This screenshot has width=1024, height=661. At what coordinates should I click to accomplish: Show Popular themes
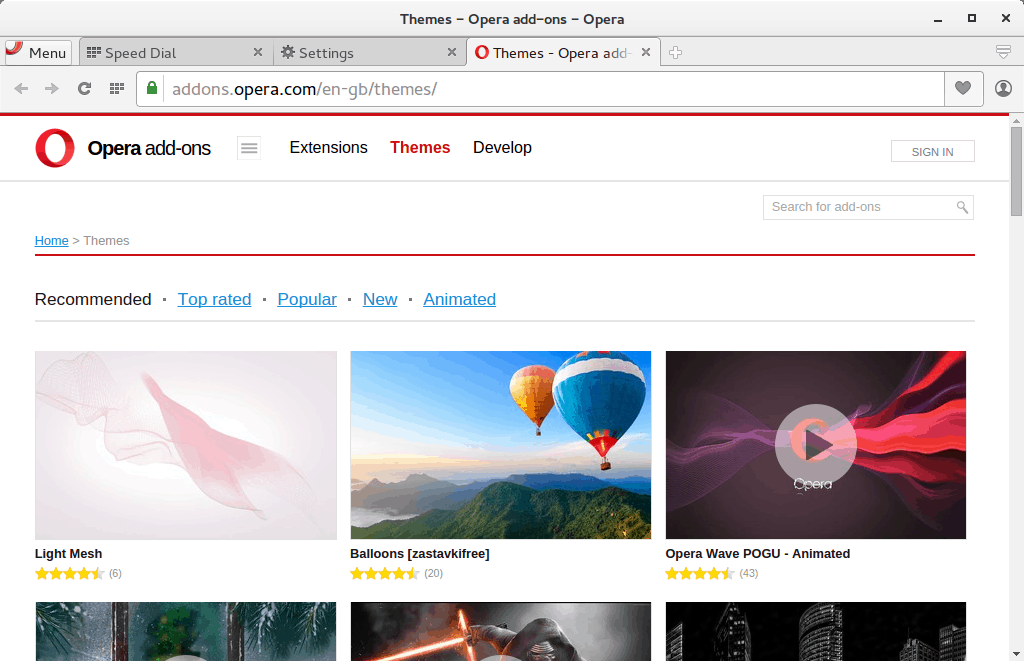click(x=307, y=299)
